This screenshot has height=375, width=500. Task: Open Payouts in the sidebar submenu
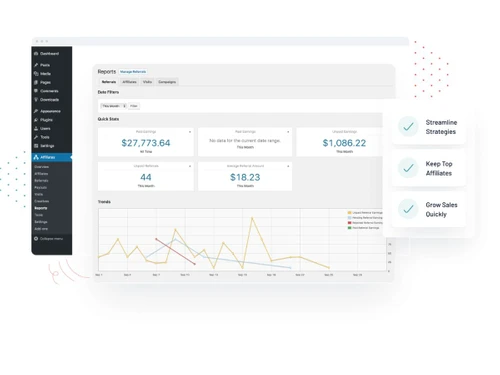[x=41, y=188]
